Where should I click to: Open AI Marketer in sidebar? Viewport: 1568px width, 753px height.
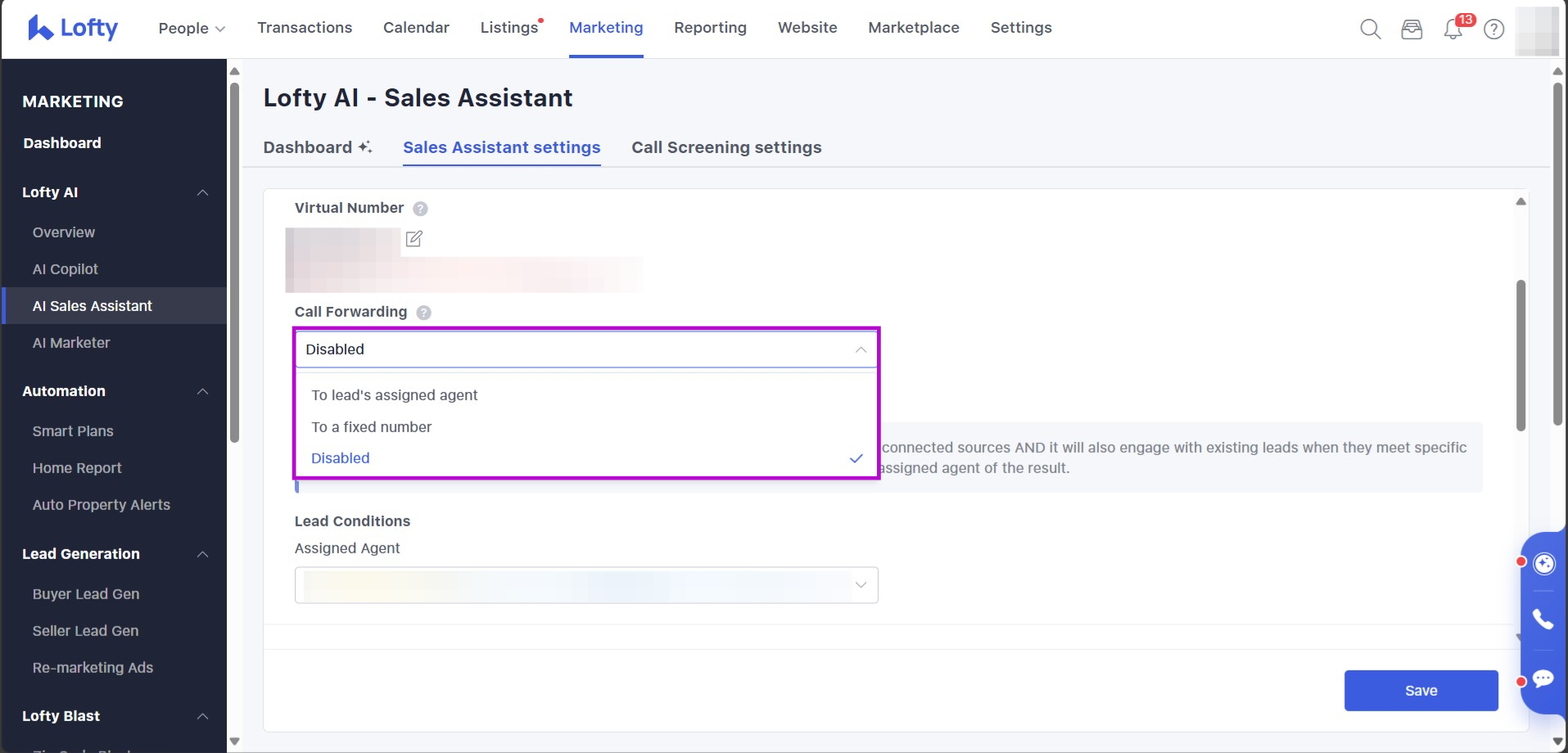pos(71,343)
